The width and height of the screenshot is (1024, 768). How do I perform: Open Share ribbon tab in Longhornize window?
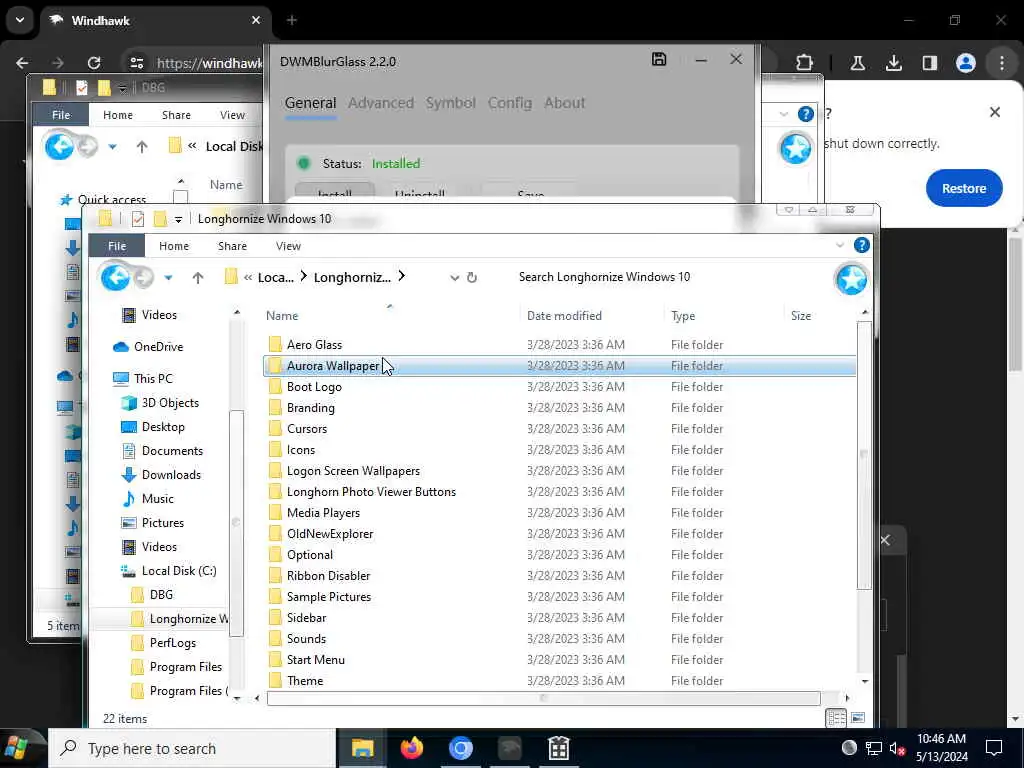232,246
